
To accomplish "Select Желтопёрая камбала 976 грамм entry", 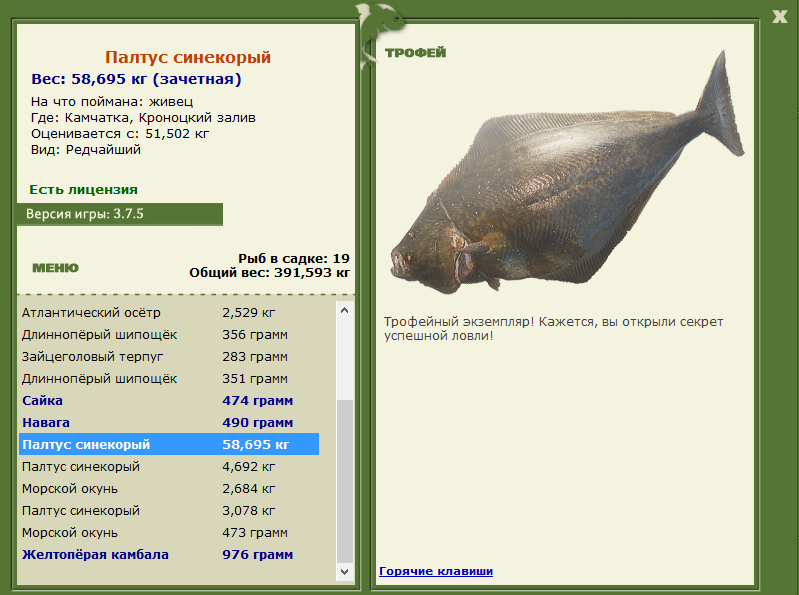I will (x=169, y=555).
